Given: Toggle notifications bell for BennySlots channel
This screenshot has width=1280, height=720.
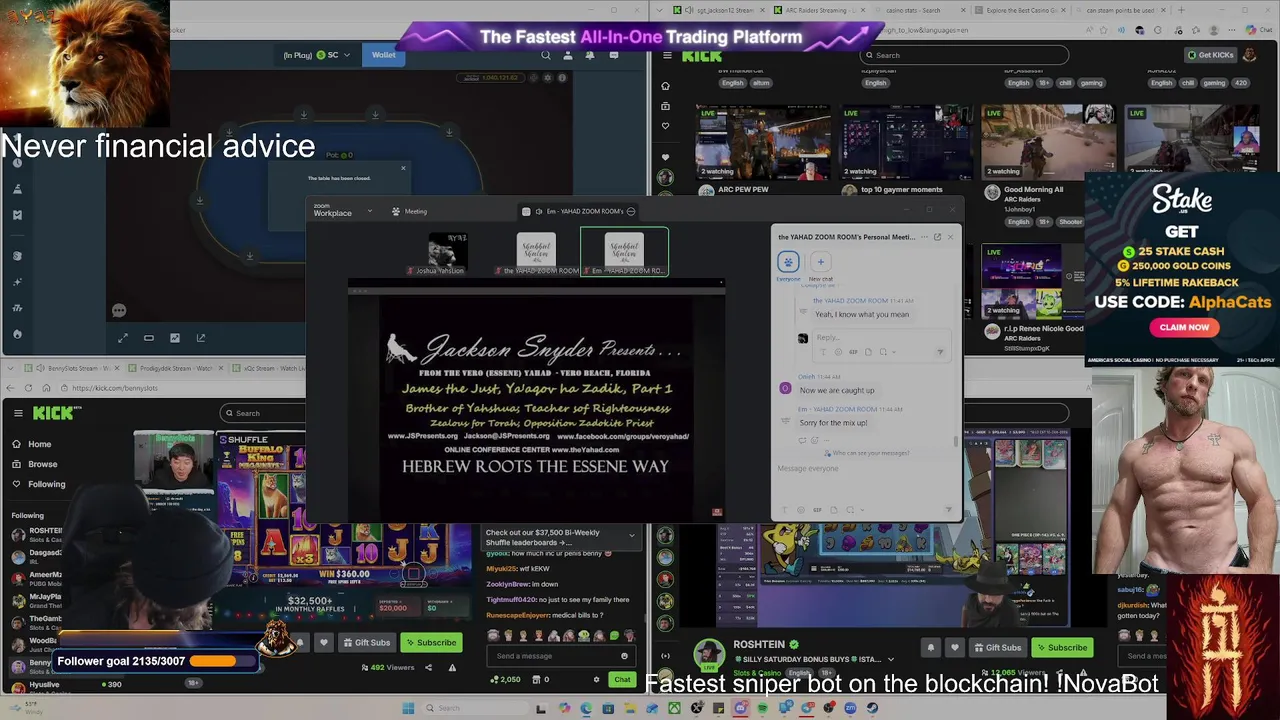Looking at the screenshot, I should 300,643.
